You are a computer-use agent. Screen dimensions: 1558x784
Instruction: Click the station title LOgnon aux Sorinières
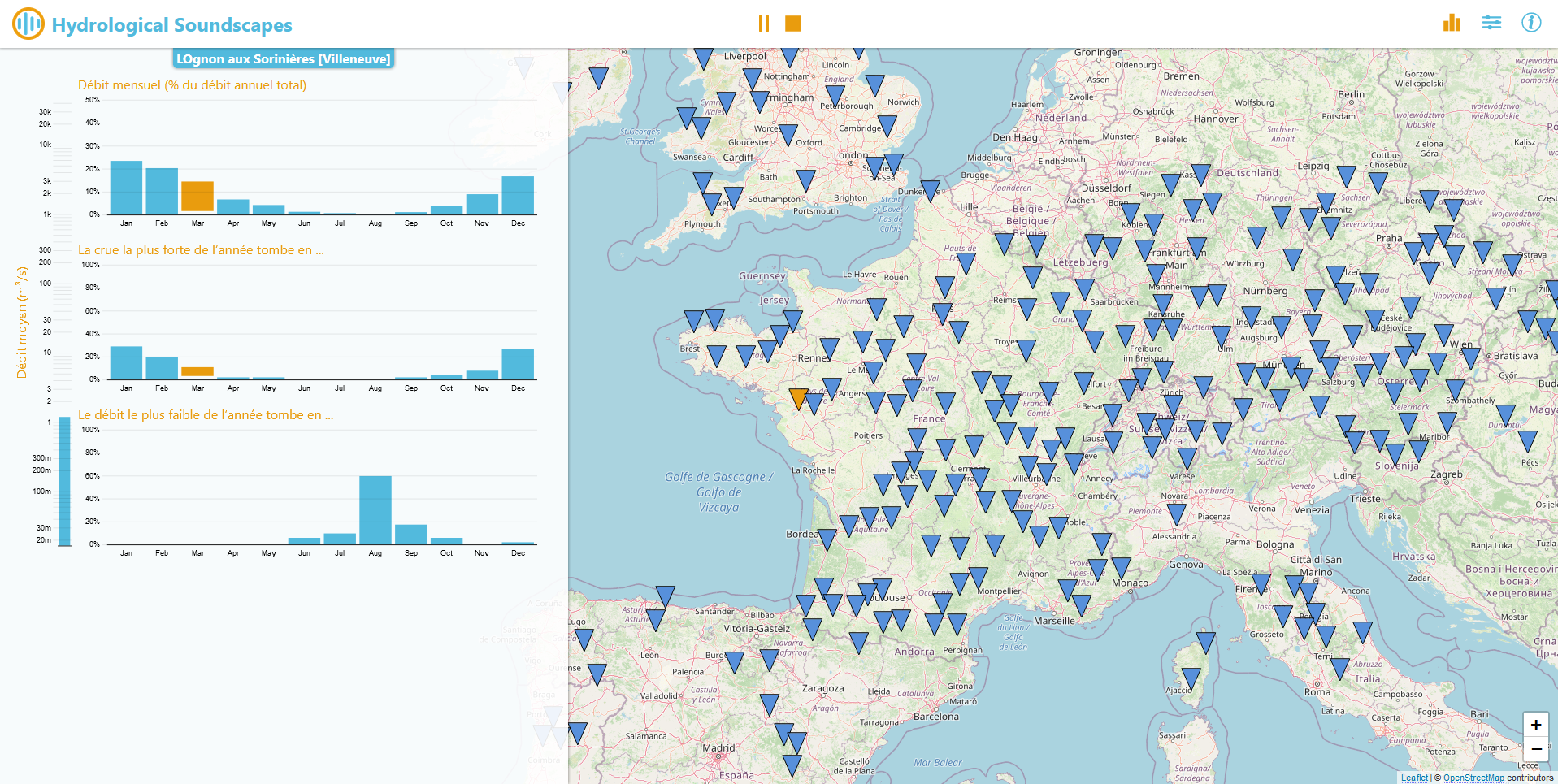[x=284, y=58]
